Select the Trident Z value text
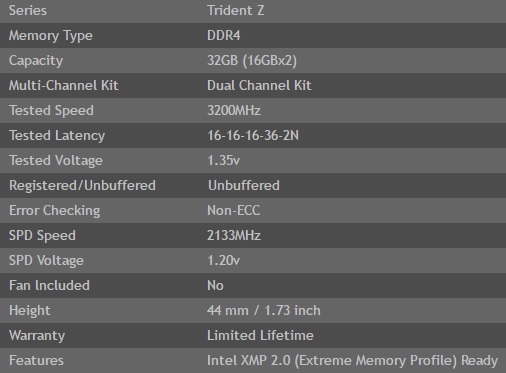This screenshot has height=373, width=506. click(x=235, y=11)
